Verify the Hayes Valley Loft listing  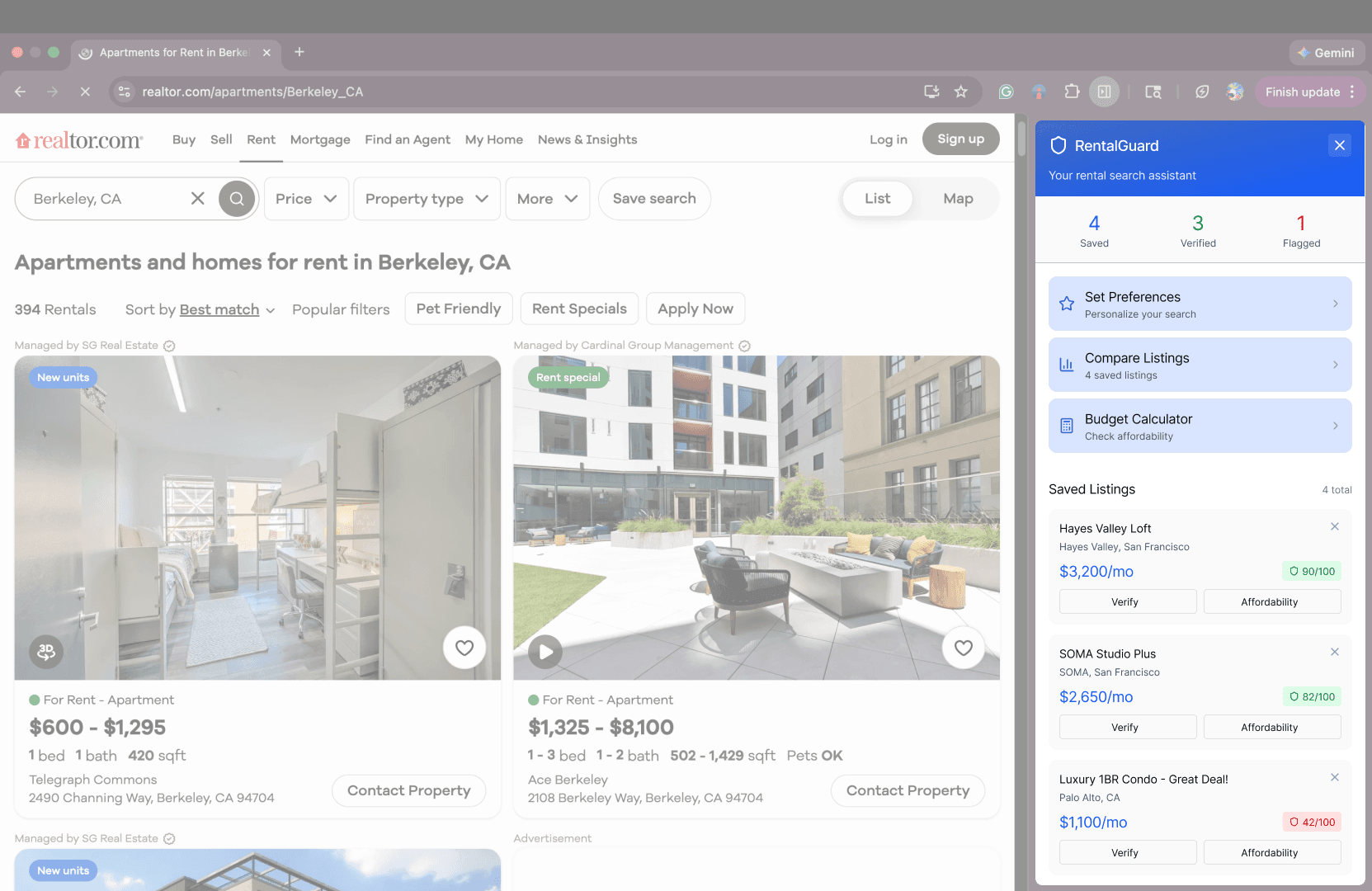(1128, 601)
